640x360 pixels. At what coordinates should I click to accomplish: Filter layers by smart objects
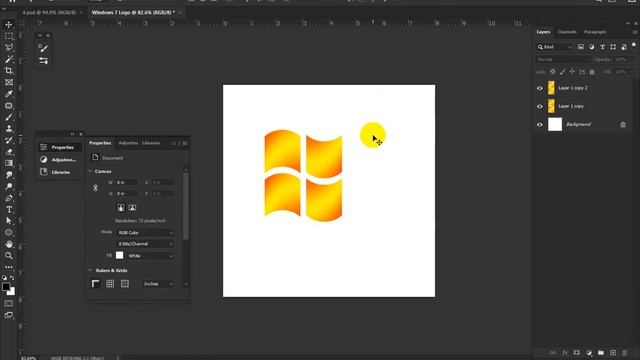coord(624,47)
